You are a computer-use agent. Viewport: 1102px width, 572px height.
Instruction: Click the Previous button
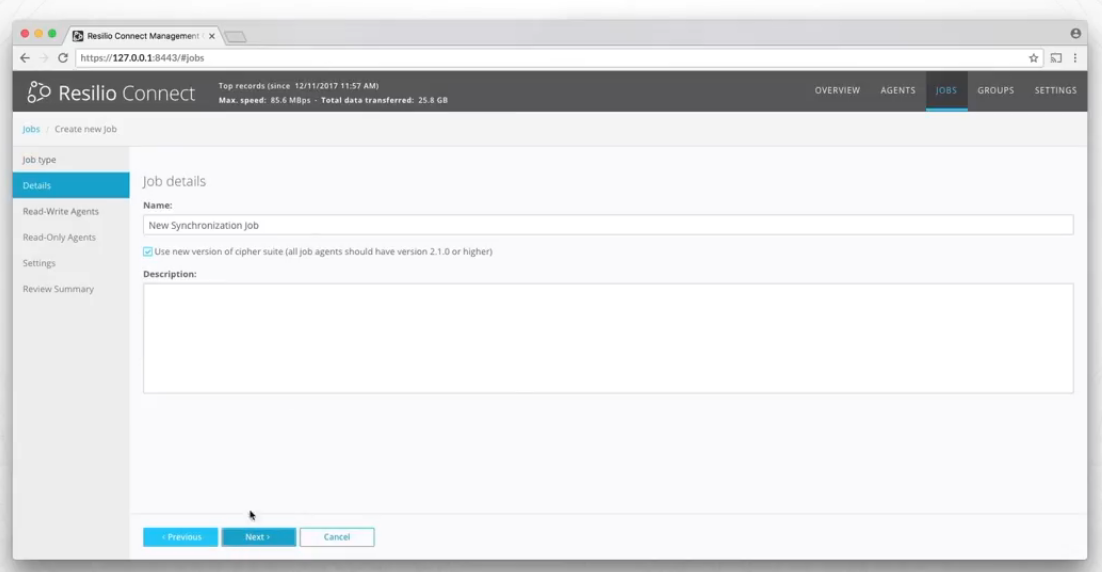click(180, 537)
